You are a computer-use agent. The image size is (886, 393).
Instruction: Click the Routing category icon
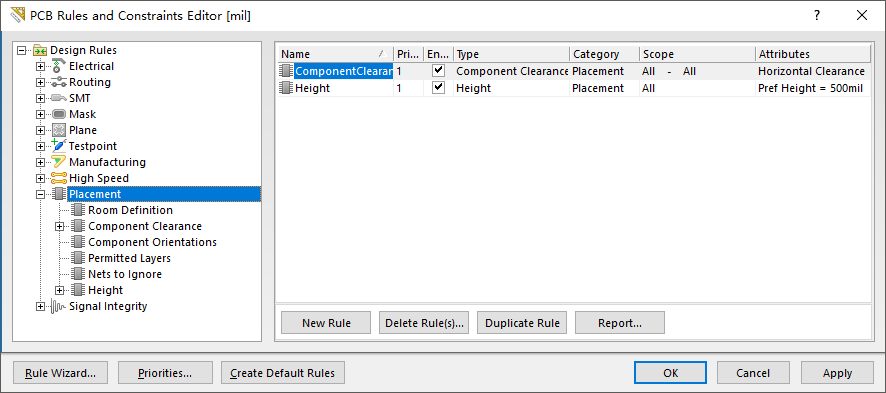click(59, 82)
